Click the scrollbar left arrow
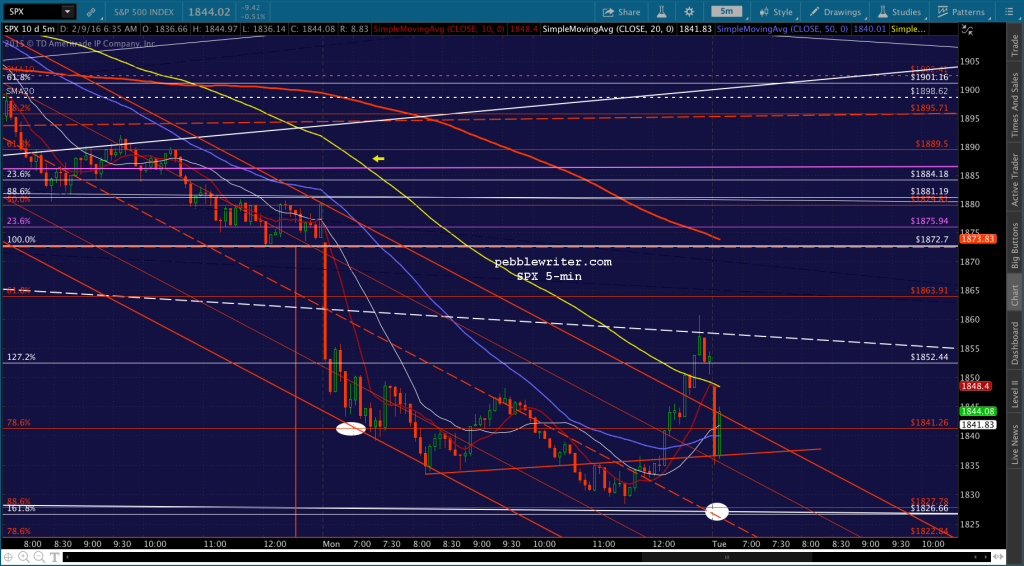This screenshot has width=1024, height=566. (x=69, y=558)
